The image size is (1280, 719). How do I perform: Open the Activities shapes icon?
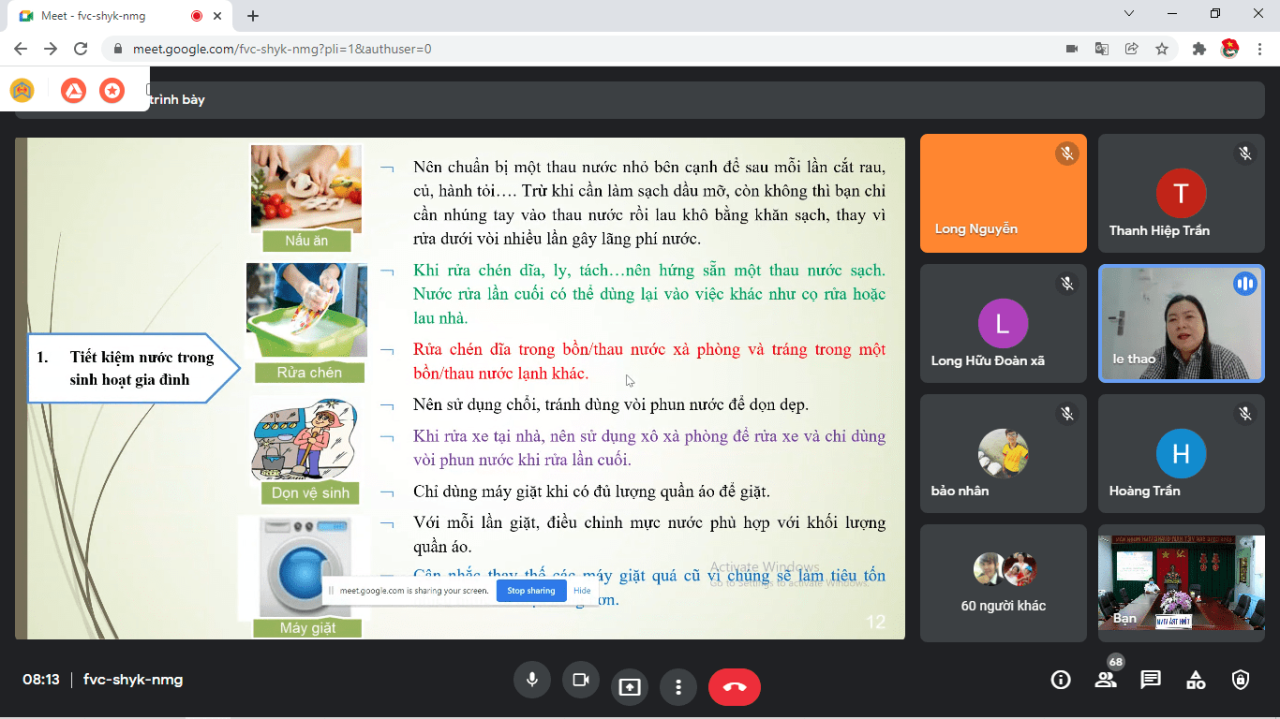click(1195, 680)
